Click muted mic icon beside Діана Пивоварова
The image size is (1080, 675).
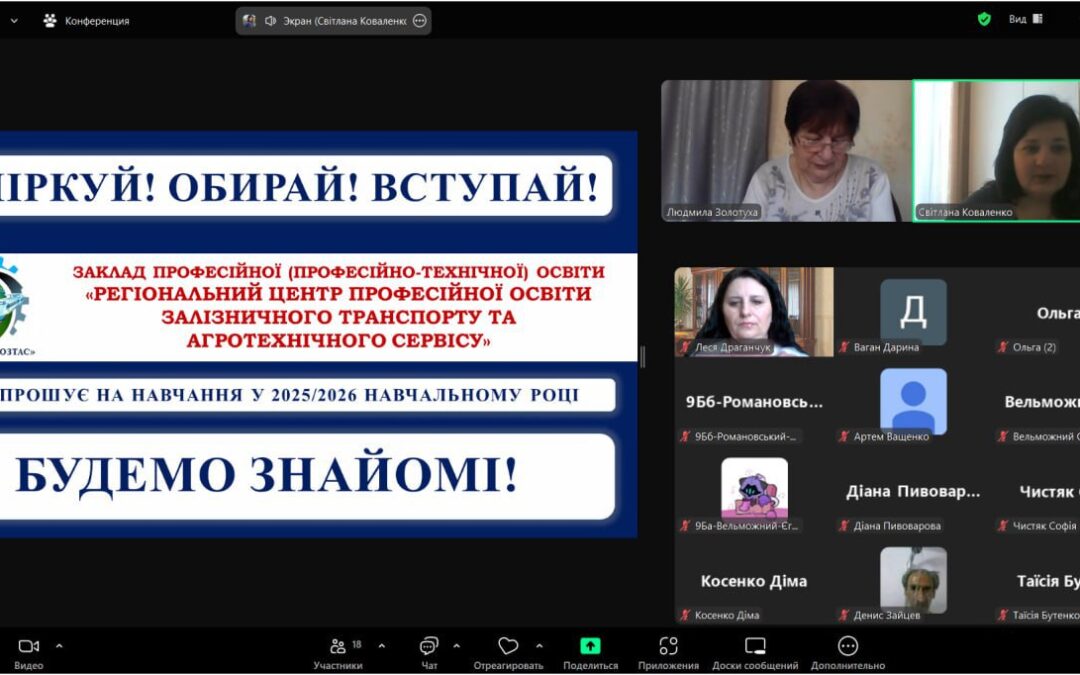(x=844, y=526)
